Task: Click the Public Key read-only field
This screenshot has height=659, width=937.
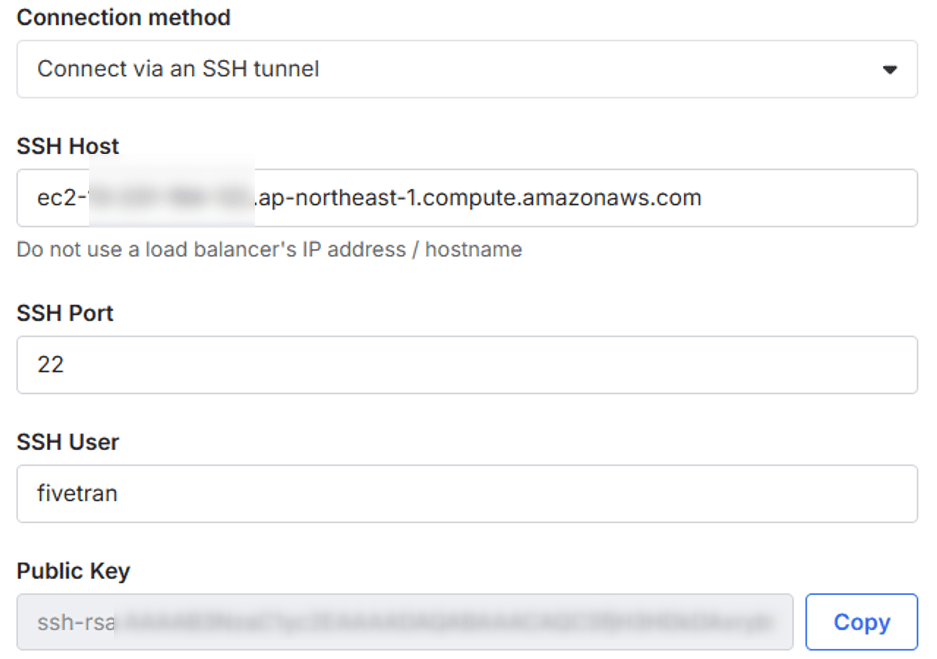Action: pos(404,622)
